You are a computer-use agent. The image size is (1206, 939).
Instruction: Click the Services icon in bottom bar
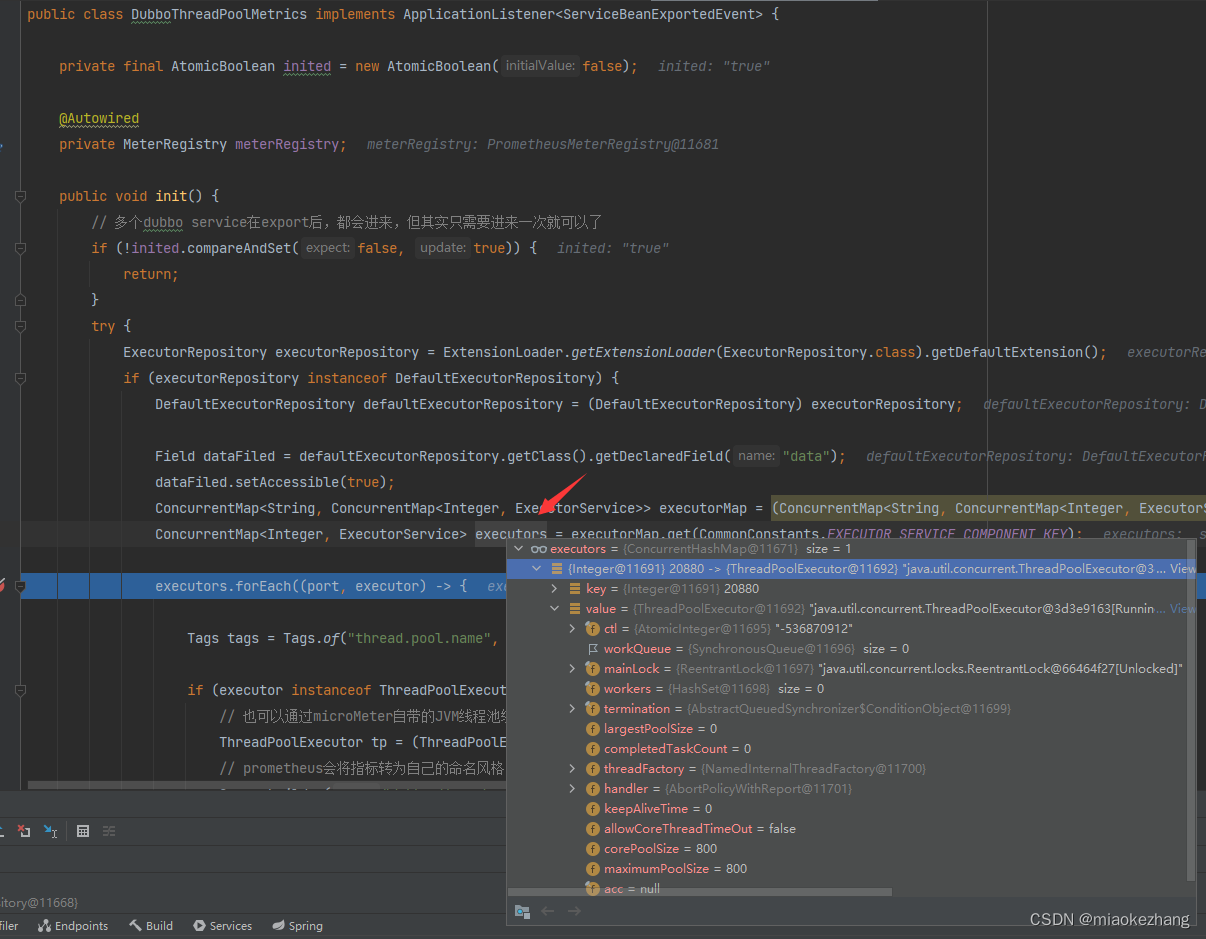200,926
